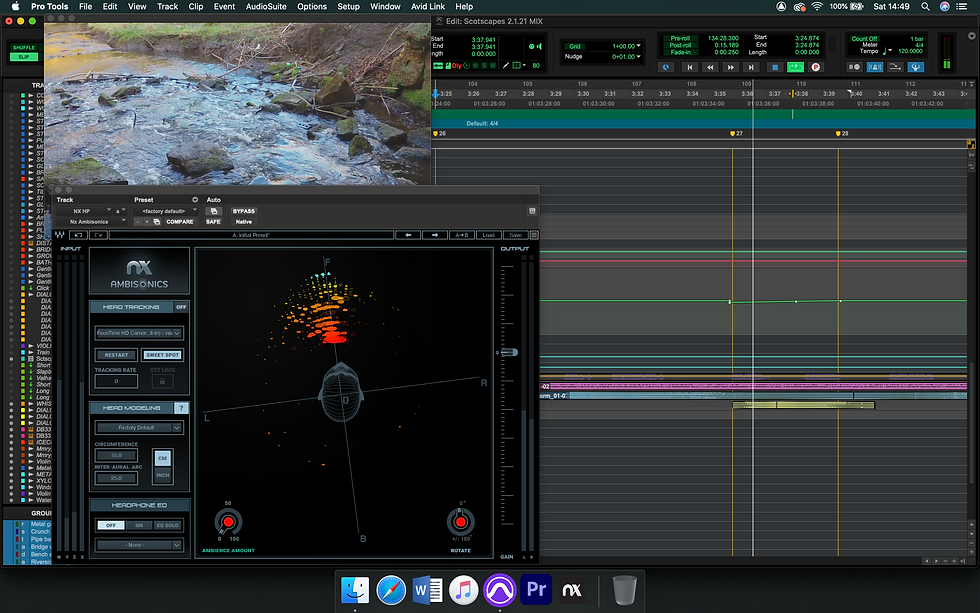Screen dimensions: 980x613
Task: Open the Grid value dropdown
Action: pos(626,46)
